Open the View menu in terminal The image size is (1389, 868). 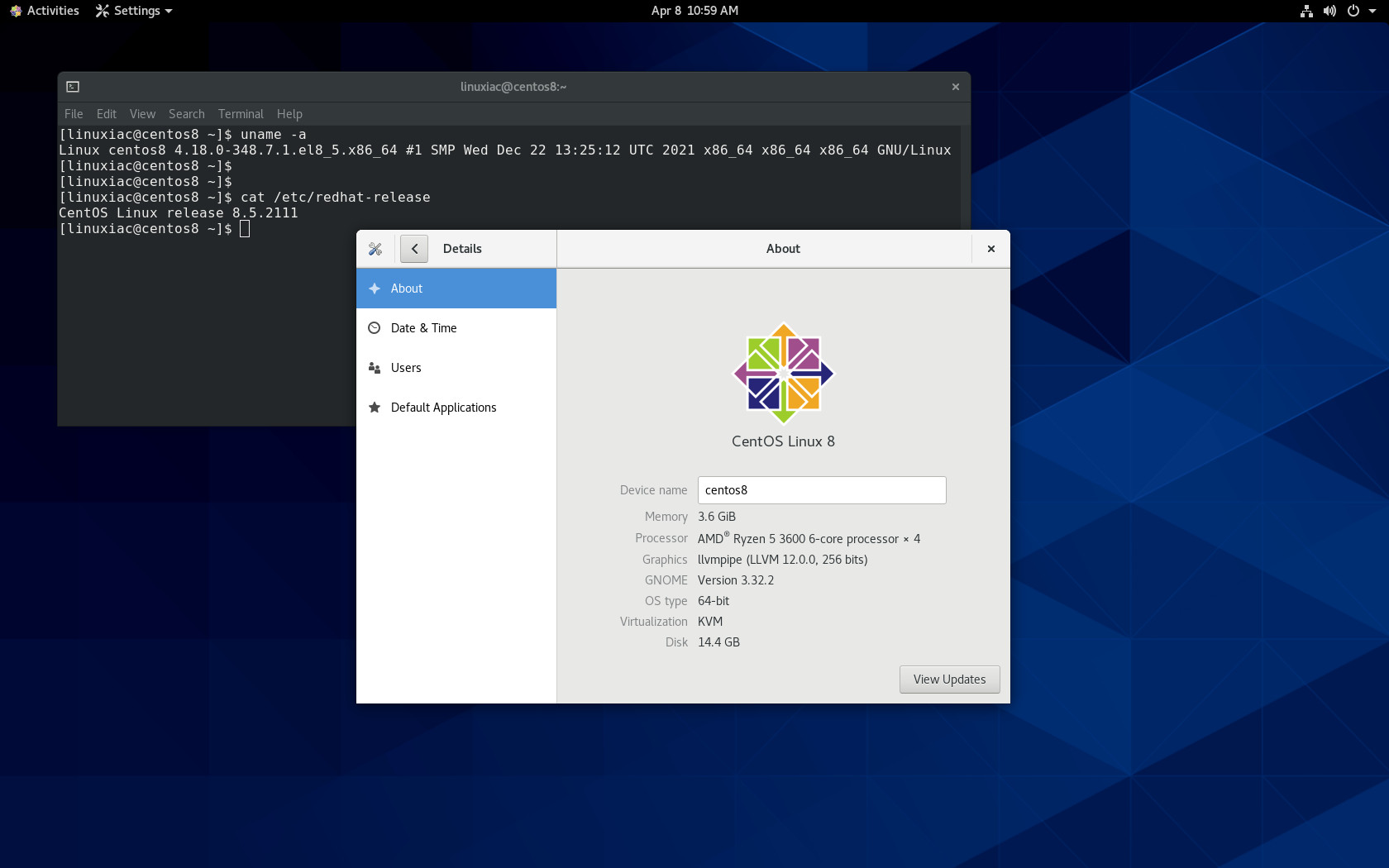click(142, 114)
